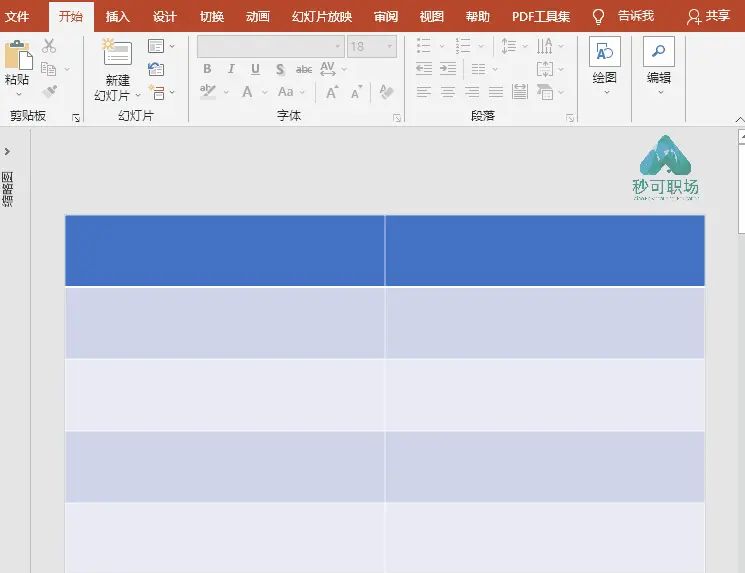Open the Clipboard dialog launcher
The image size is (745, 573).
pos(76,118)
